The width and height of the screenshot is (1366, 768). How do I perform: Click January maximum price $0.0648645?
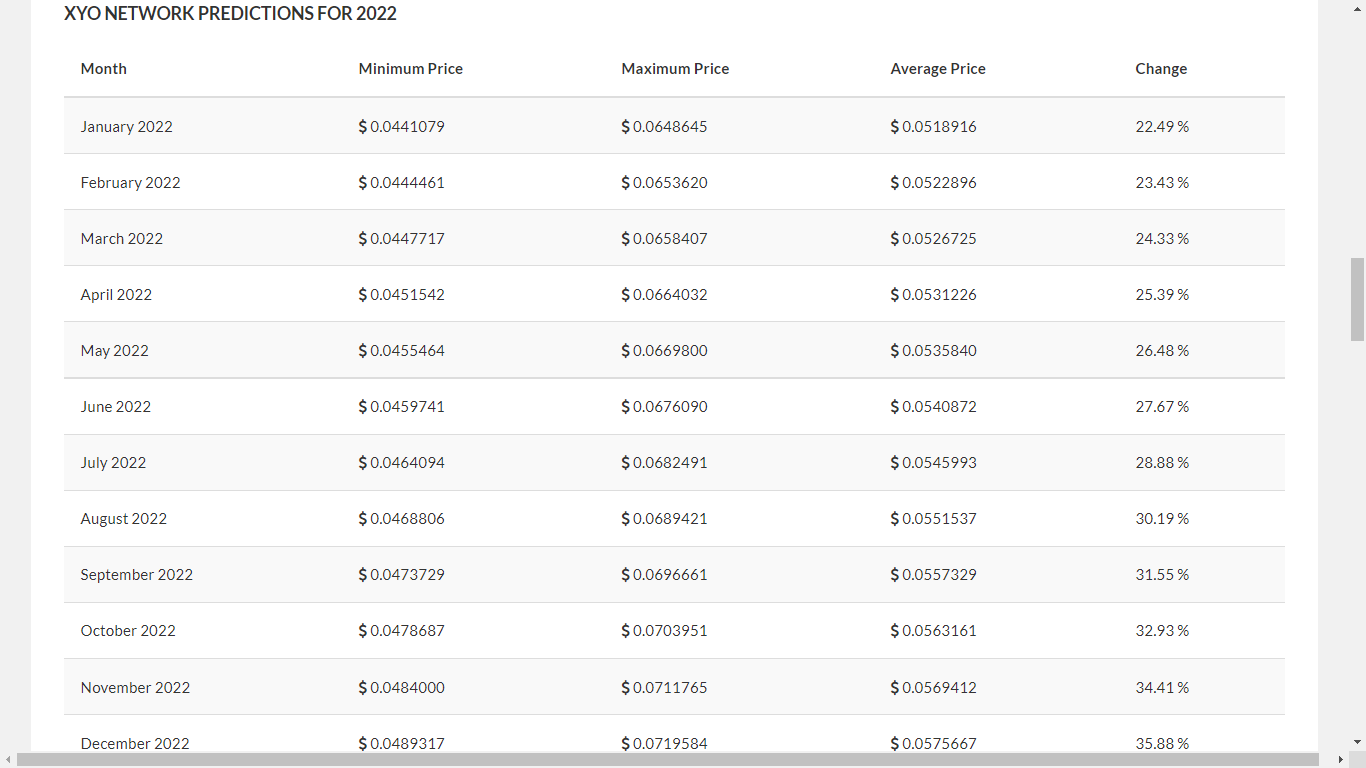665,127
